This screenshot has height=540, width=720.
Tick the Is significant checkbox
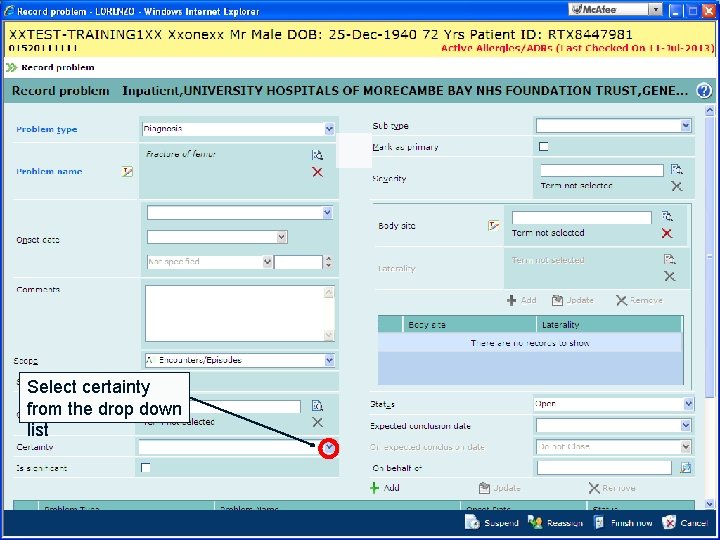click(146, 467)
